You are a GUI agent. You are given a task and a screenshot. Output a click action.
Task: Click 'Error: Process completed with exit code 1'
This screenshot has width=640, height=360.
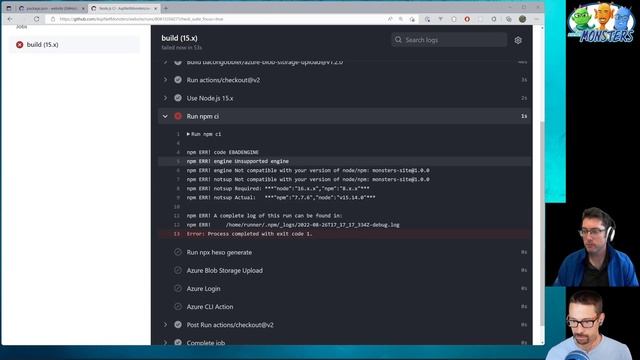249,234
